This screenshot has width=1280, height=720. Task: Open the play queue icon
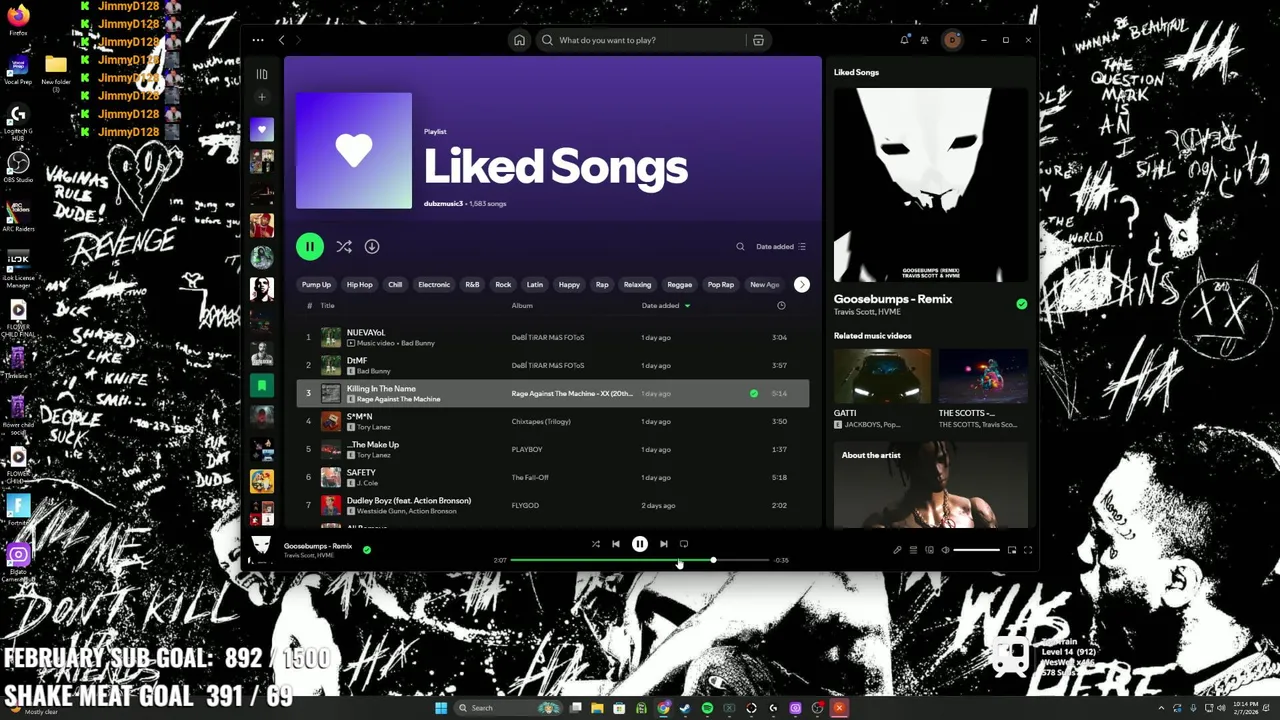(913, 550)
